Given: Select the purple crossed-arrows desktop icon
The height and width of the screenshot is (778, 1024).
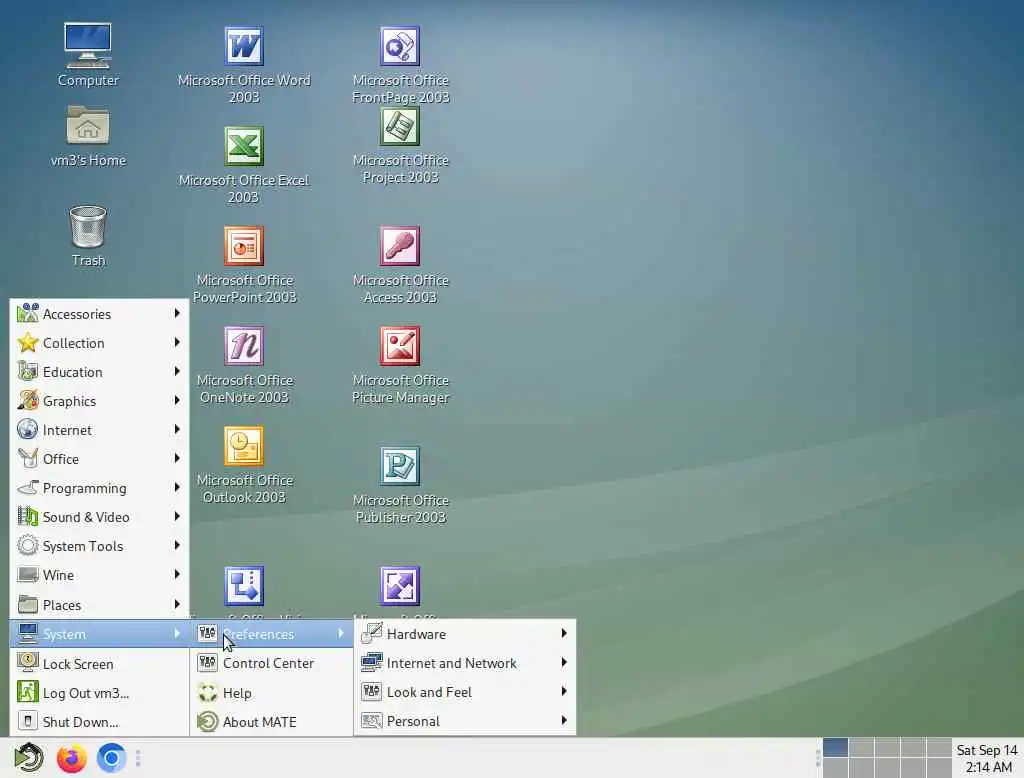Looking at the screenshot, I should (400, 586).
